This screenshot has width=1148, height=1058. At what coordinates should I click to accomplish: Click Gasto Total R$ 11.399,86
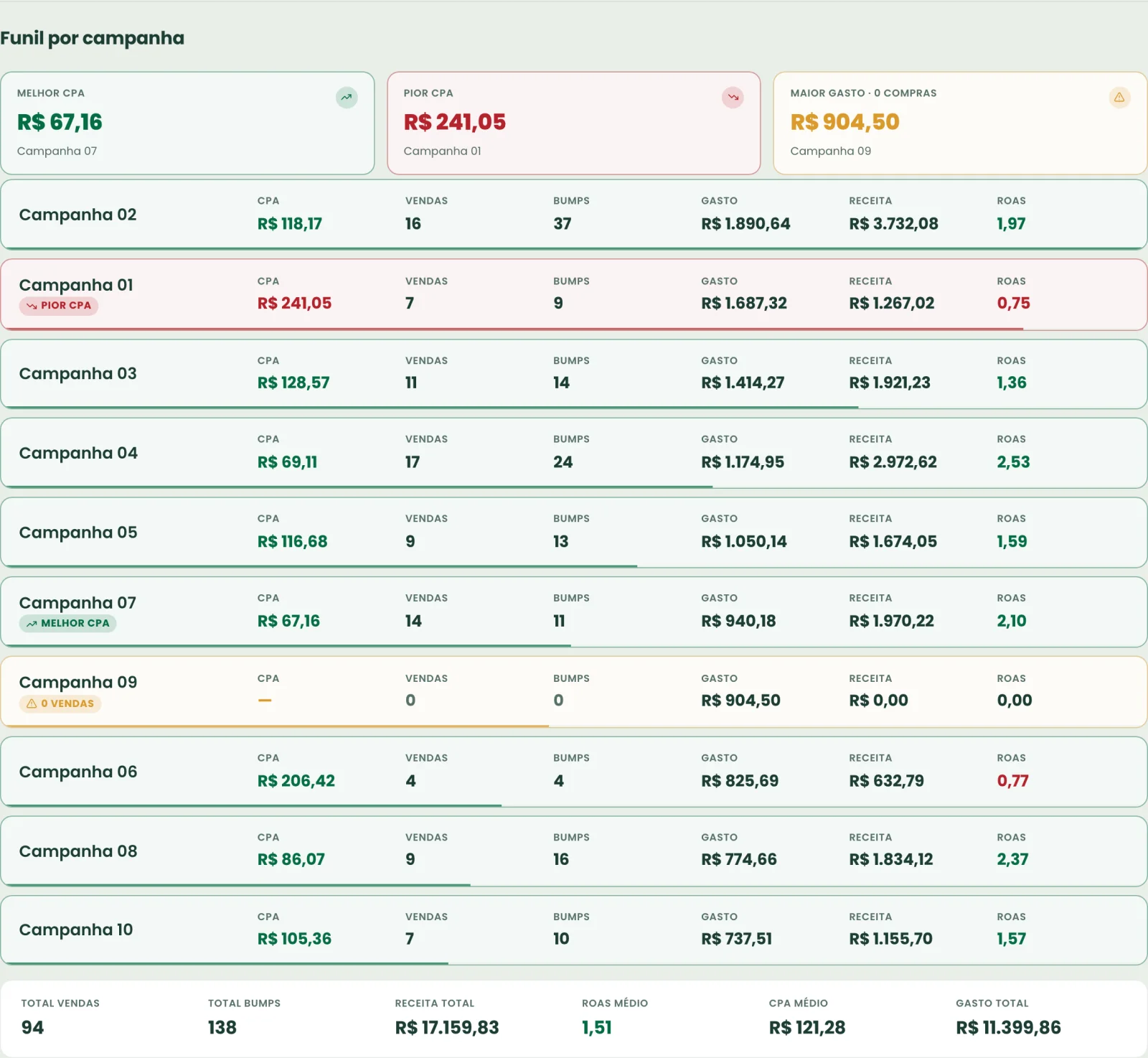1008,1028
